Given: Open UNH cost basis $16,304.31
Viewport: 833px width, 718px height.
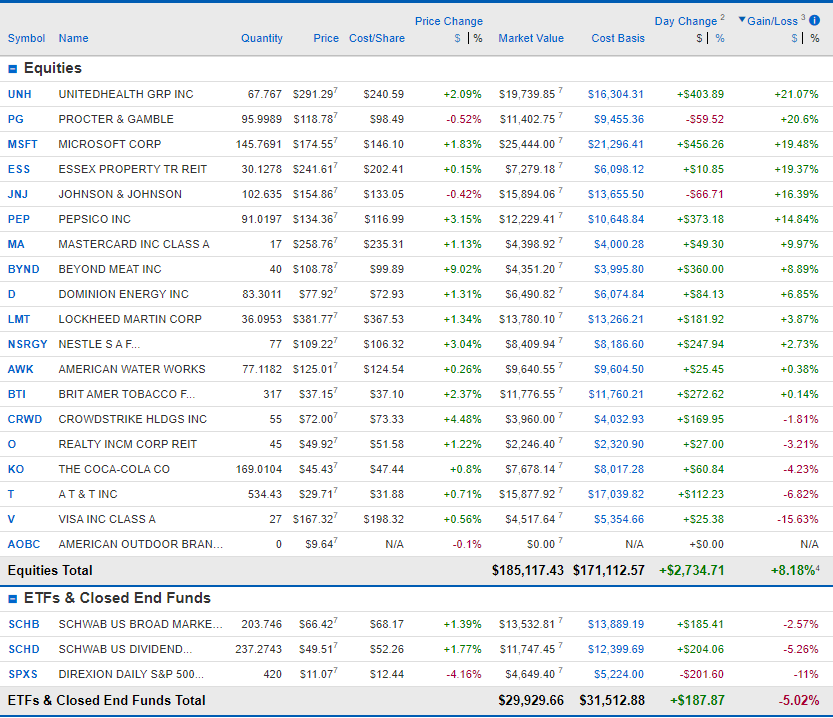Looking at the screenshot, I should [615, 95].
